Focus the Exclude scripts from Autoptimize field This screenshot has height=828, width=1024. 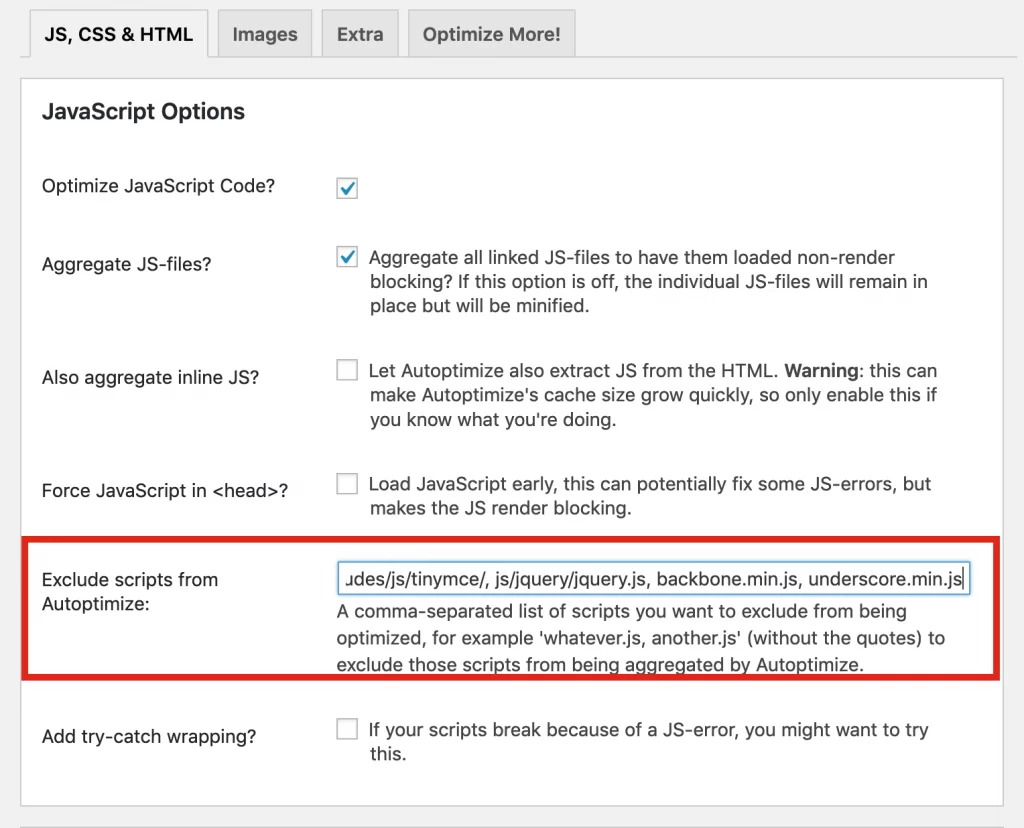pyautogui.click(x=654, y=579)
